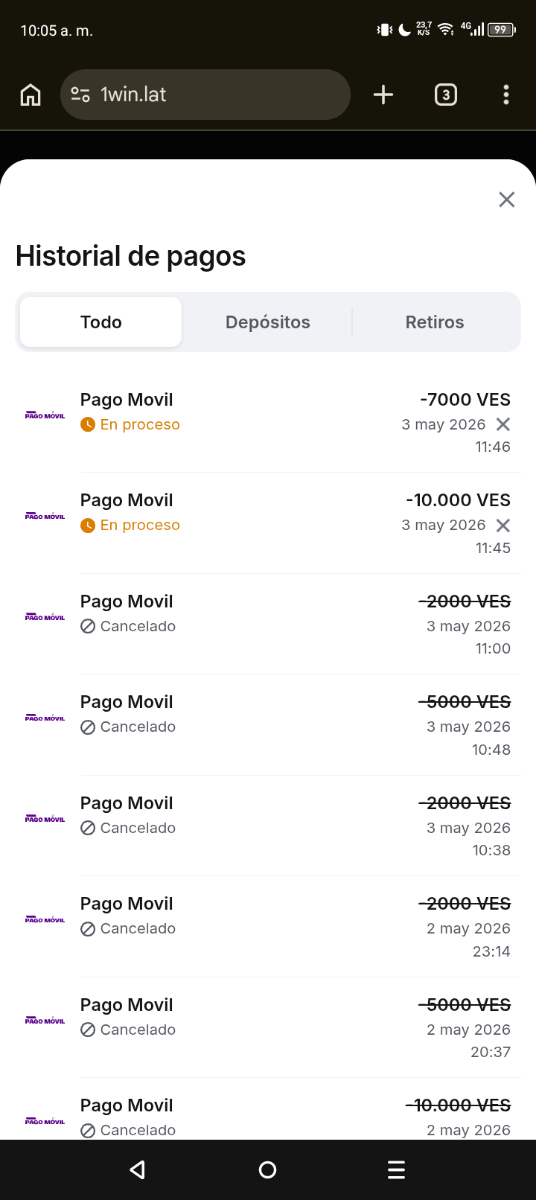Tap the Android home circle button
The width and height of the screenshot is (536, 1200).
tap(267, 1170)
